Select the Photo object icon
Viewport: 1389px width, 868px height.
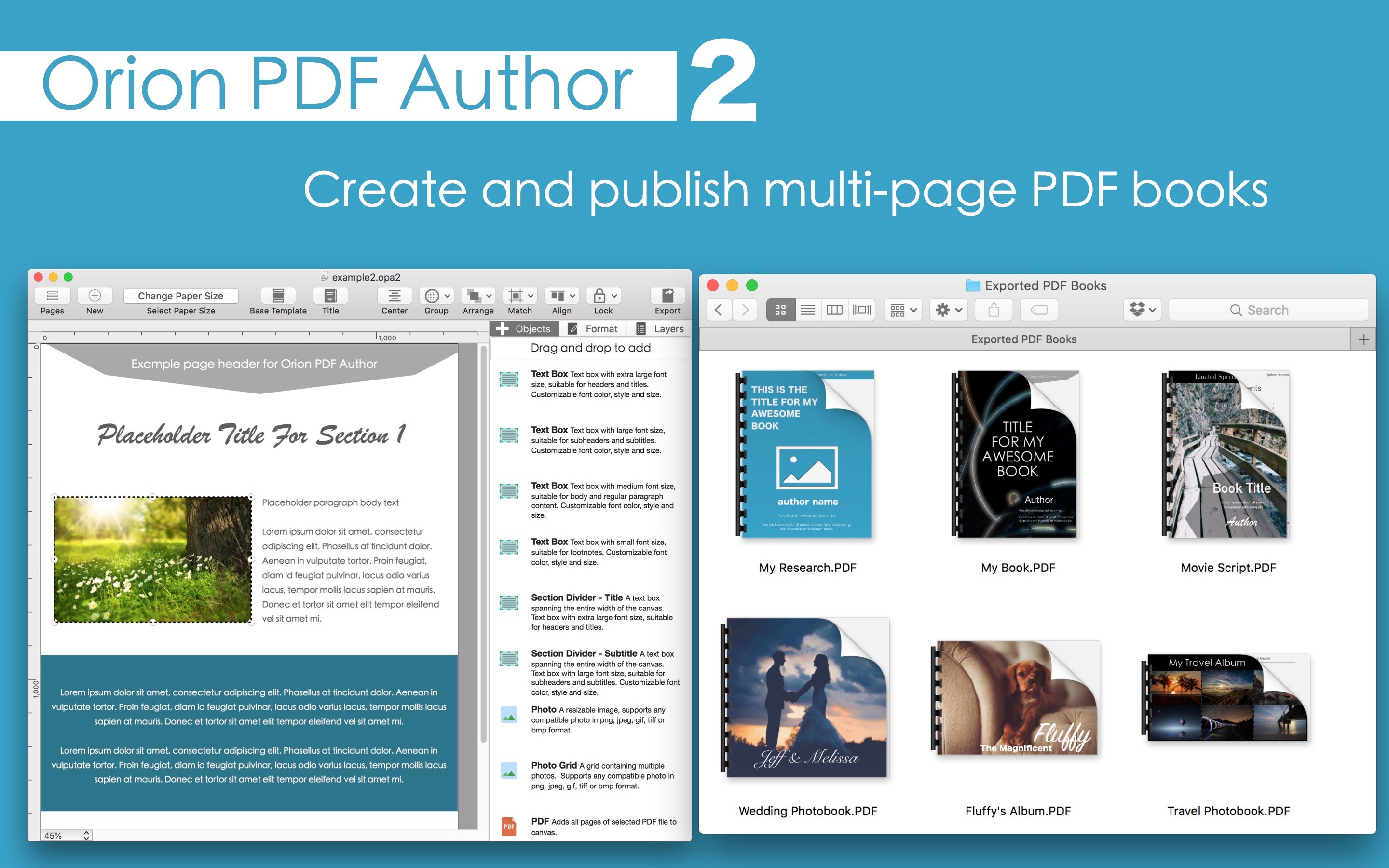tap(509, 715)
